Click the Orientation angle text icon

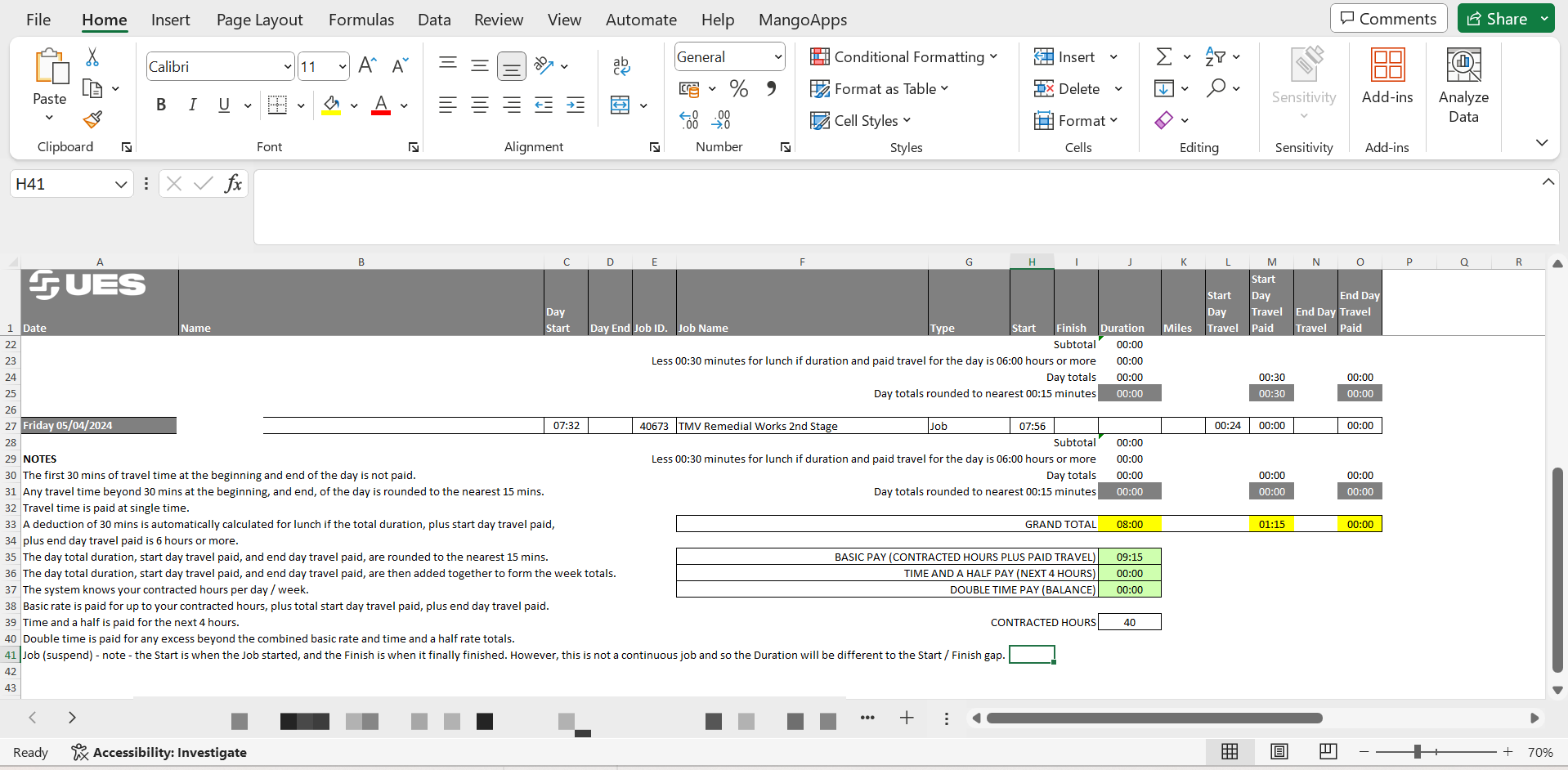[544, 65]
